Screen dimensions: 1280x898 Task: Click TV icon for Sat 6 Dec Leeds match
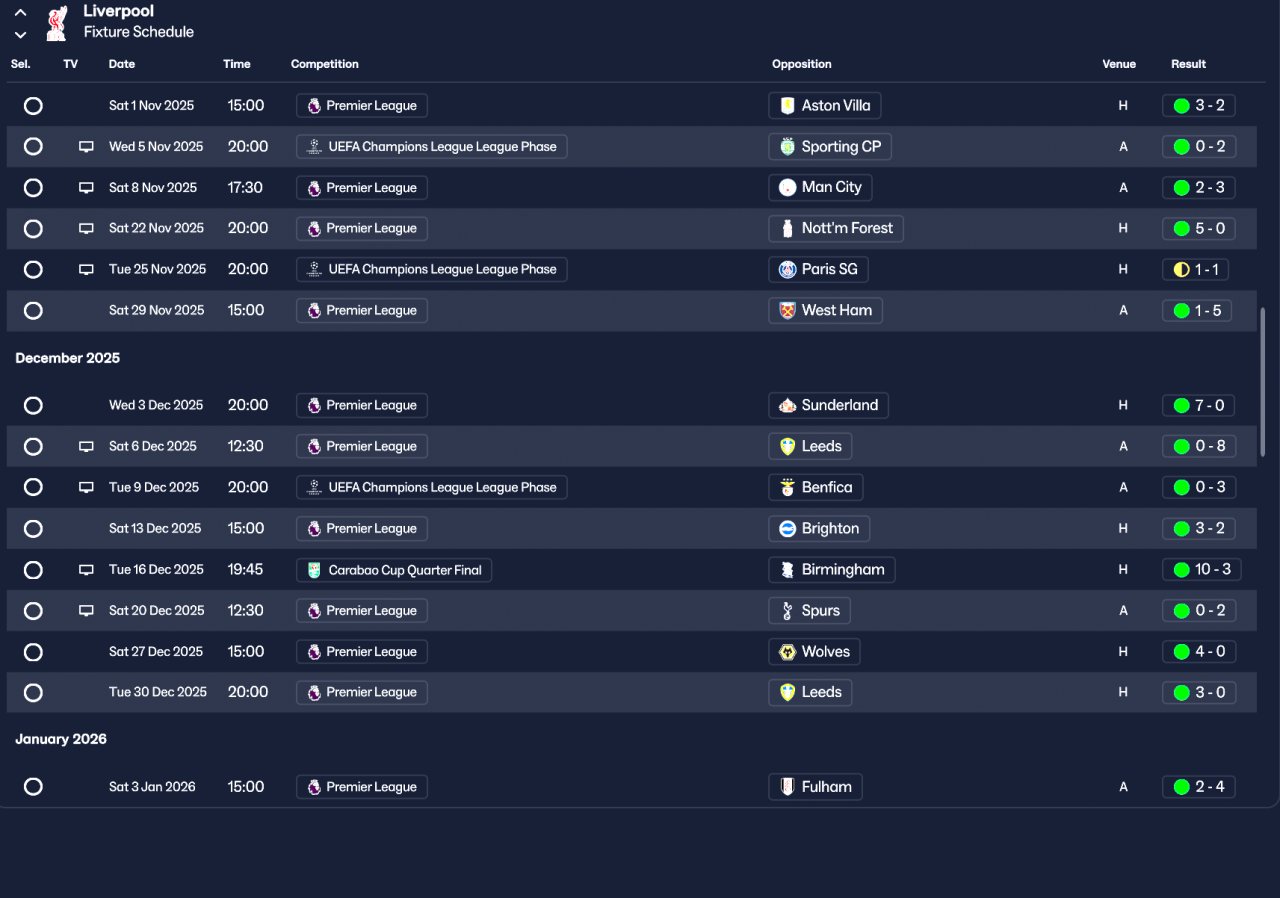[x=87, y=447]
